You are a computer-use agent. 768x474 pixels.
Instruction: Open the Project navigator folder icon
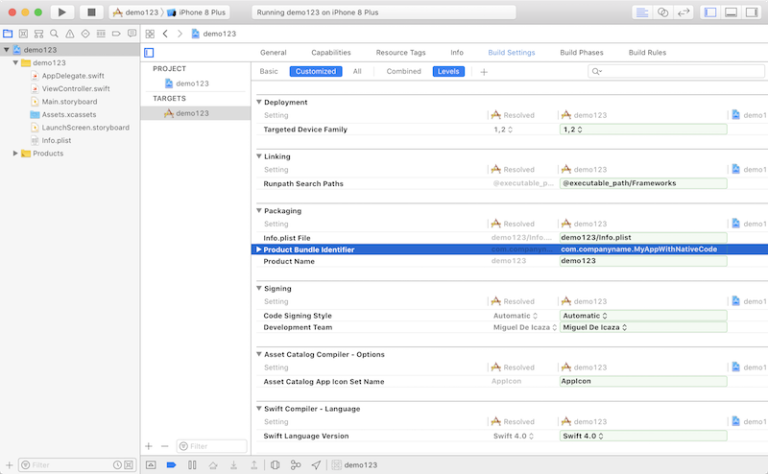coord(8,34)
